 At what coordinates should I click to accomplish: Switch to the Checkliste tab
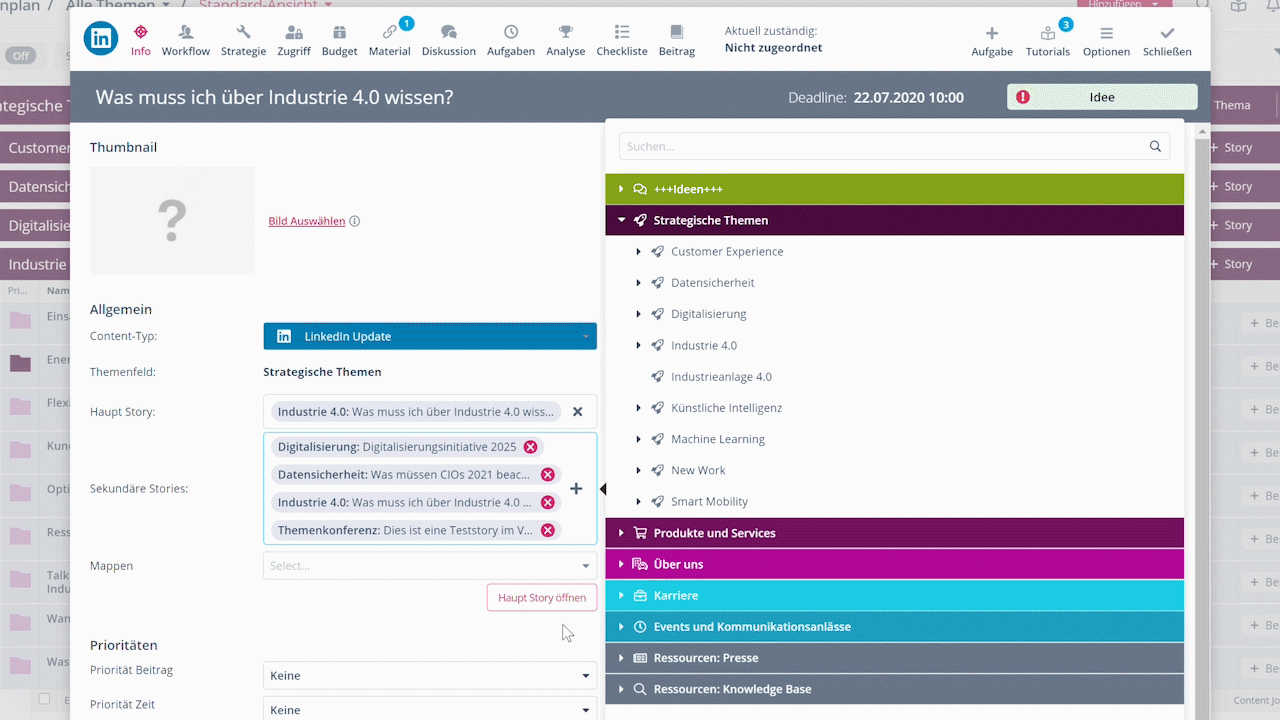(621, 40)
